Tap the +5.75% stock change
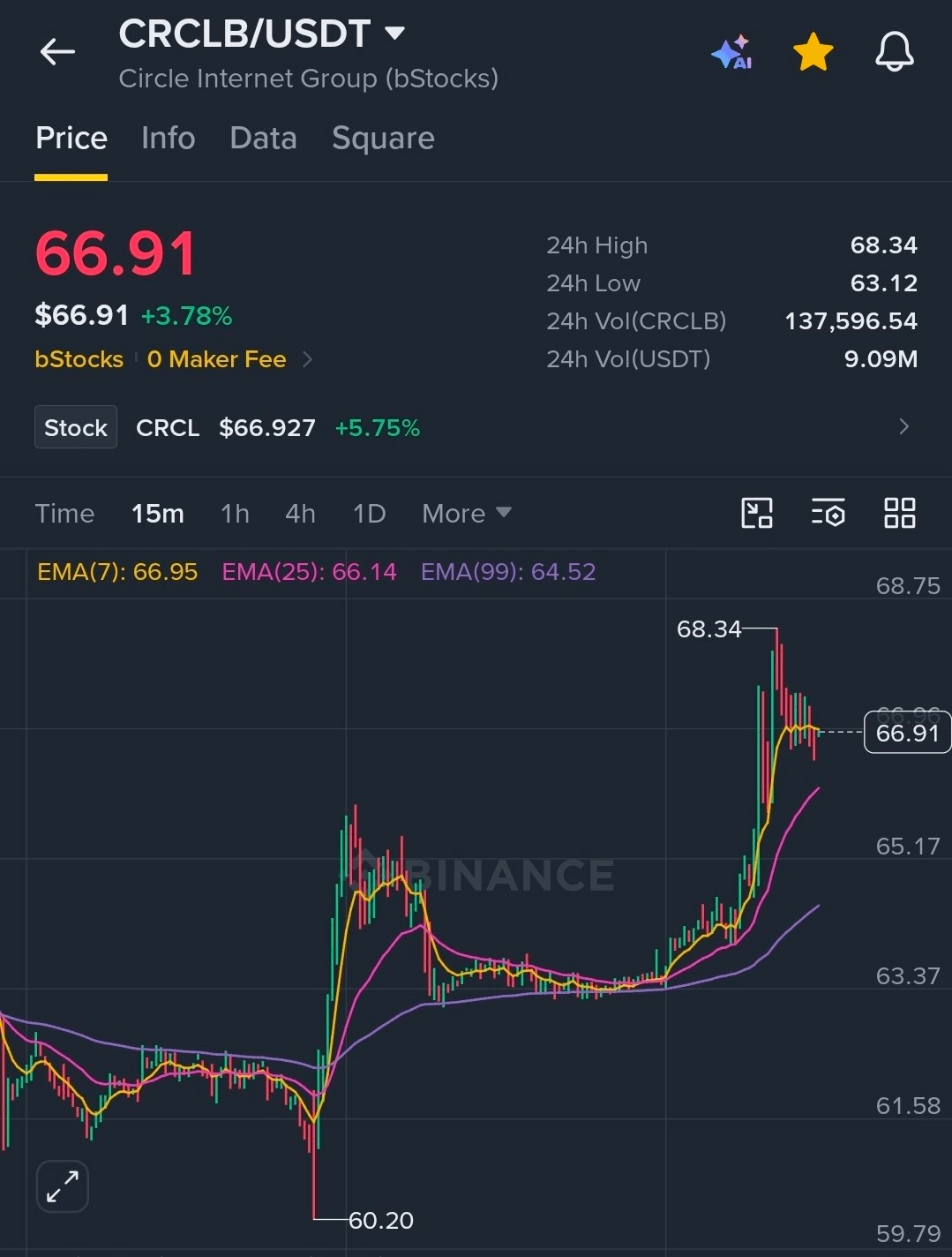The image size is (952, 1257). [x=378, y=428]
